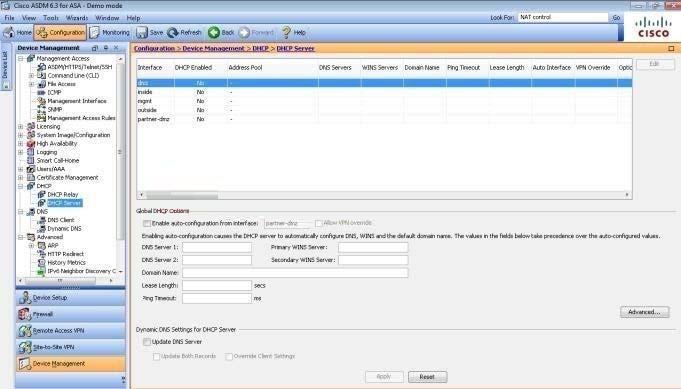This screenshot has height=389, width=681.
Task: Open the Remote Access VPN pane icon
Action: (x=25, y=331)
